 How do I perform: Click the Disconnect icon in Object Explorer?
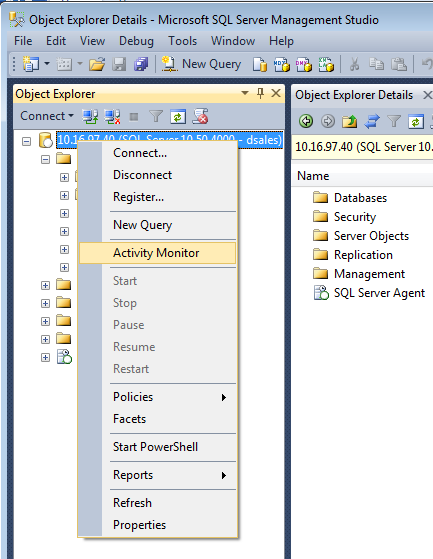click(112, 117)
